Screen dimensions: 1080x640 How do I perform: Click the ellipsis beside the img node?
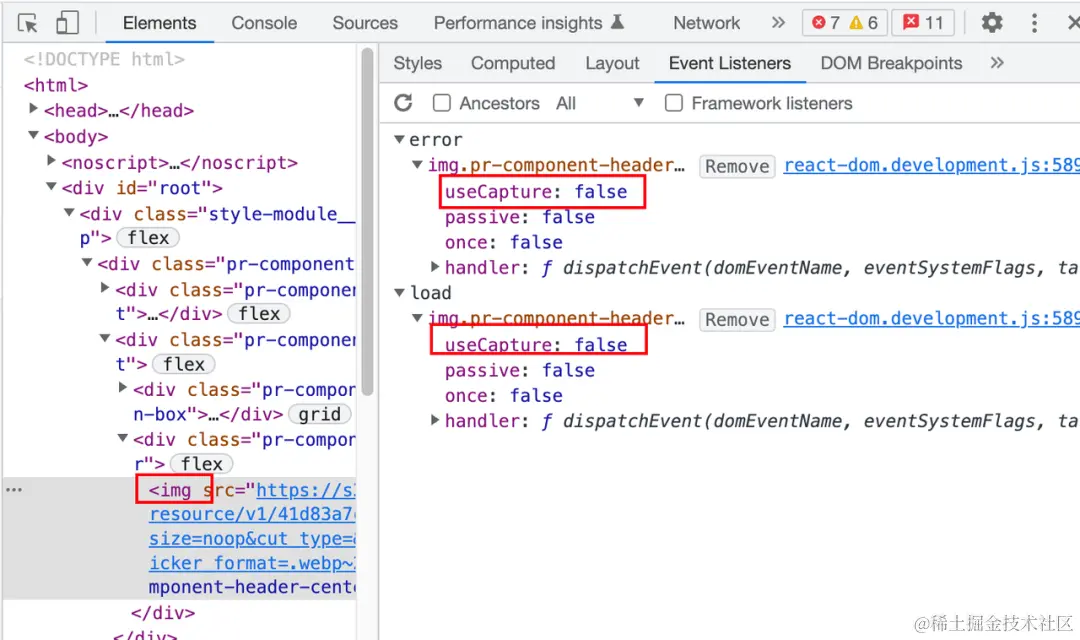(x=14, y=490)
